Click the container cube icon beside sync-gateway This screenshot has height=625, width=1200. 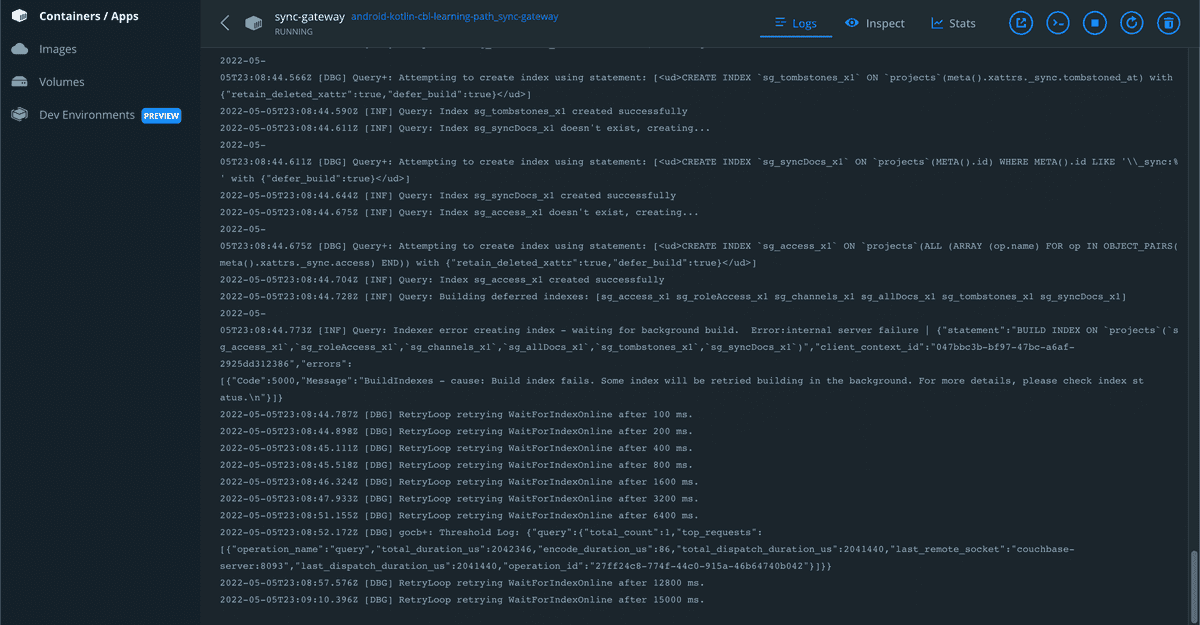pyautogui.click(x=253, y=22)
